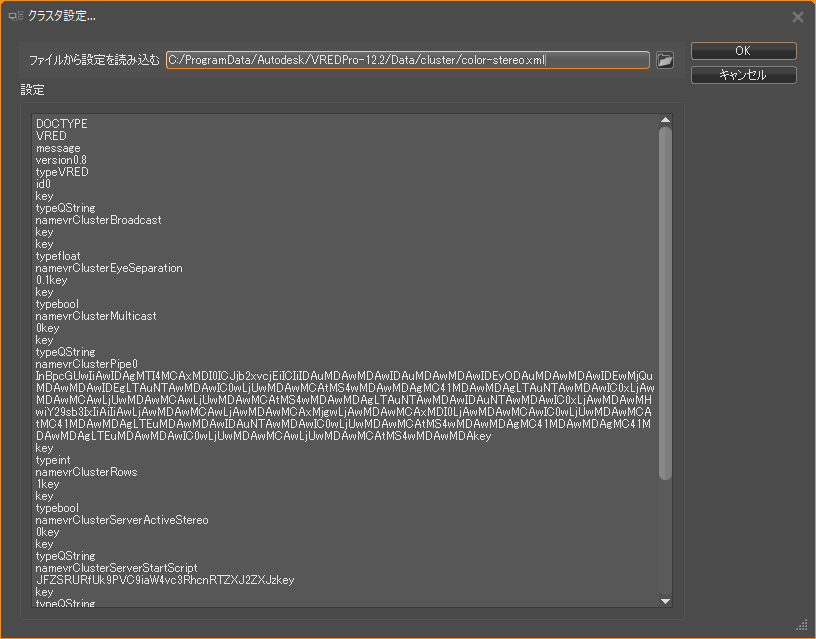Click the vertical scrollbar thumb
The height and width of the screenshot is (639, 816).
pos(665,303)
